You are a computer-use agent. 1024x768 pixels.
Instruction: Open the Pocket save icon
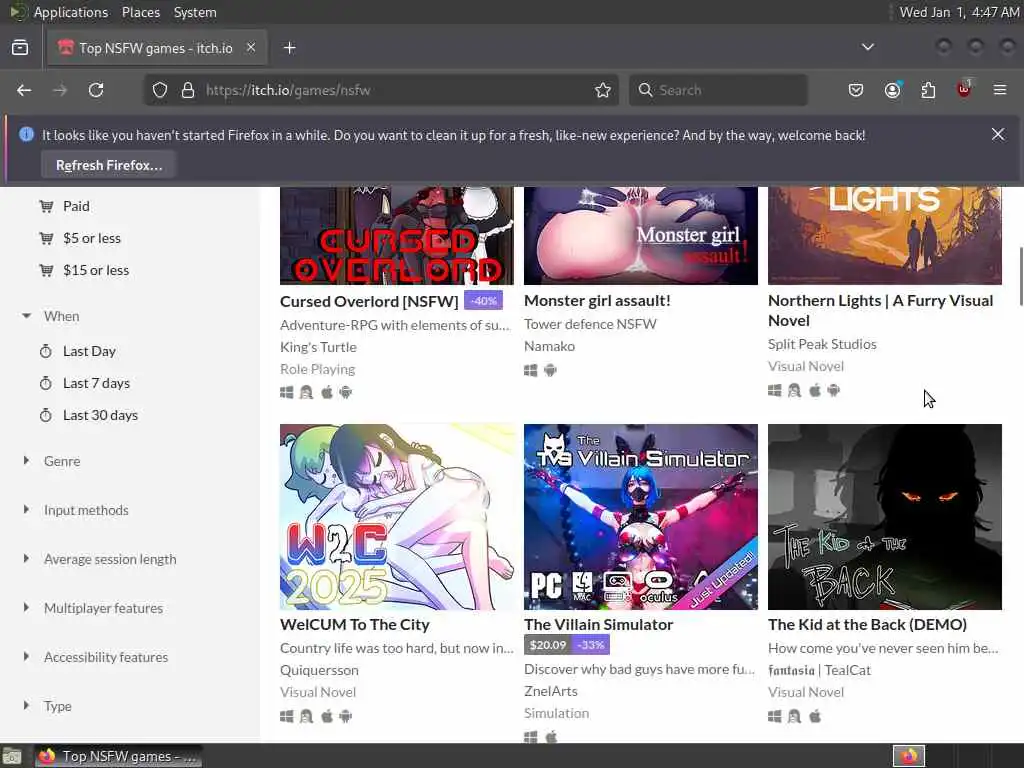pyautogui.click(x=856, y=90)
